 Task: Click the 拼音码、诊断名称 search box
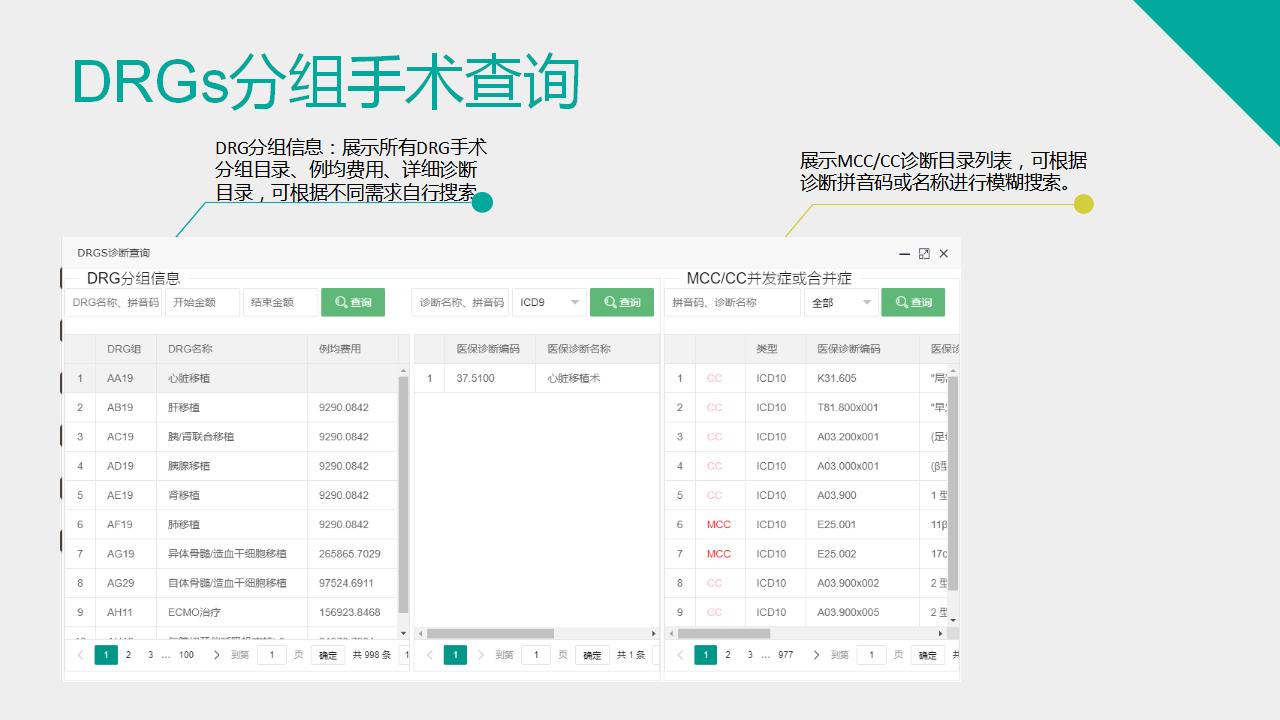[x=732, y=302]
